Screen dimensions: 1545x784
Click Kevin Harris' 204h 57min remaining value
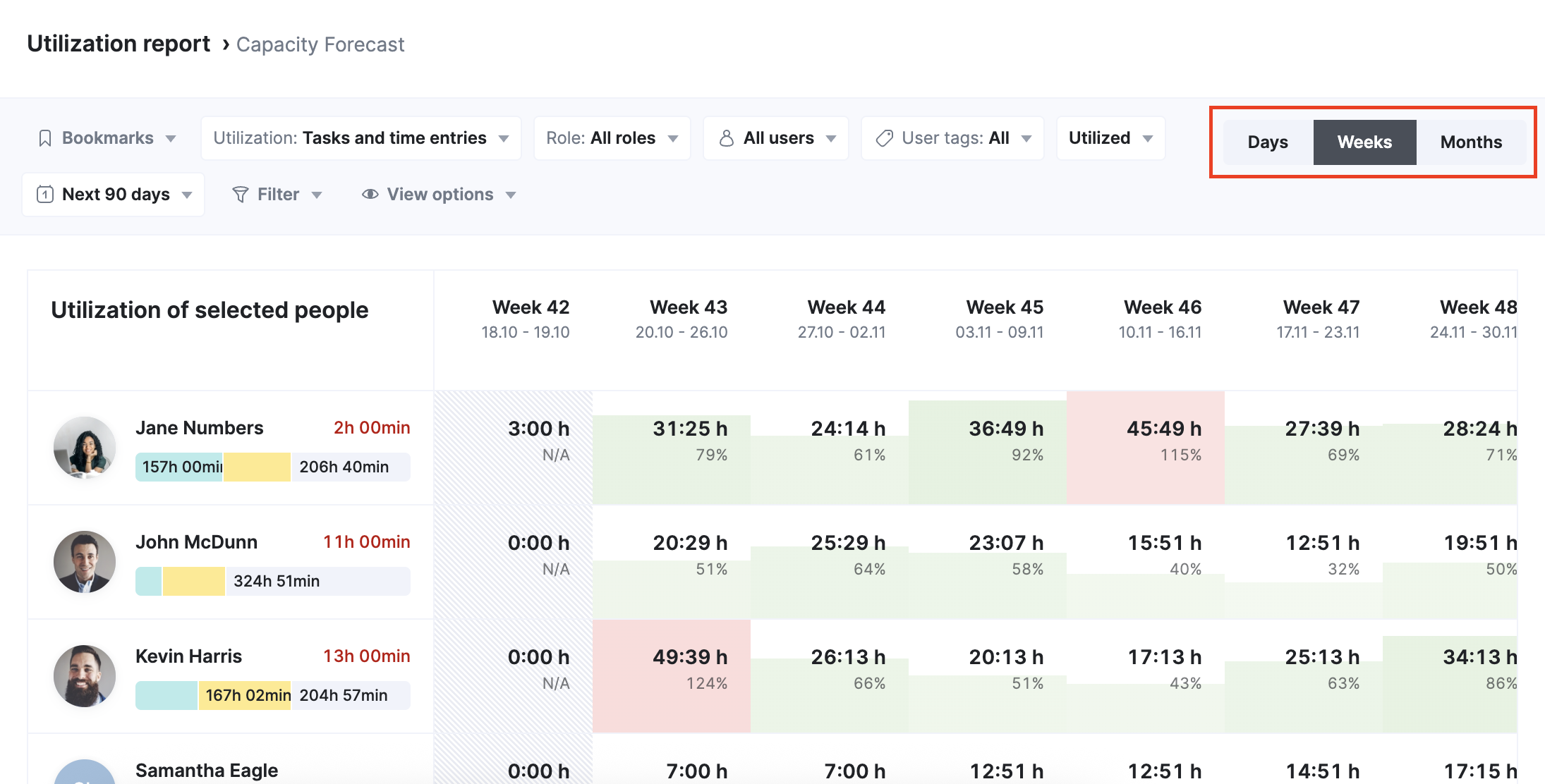(x=344, y=695)
